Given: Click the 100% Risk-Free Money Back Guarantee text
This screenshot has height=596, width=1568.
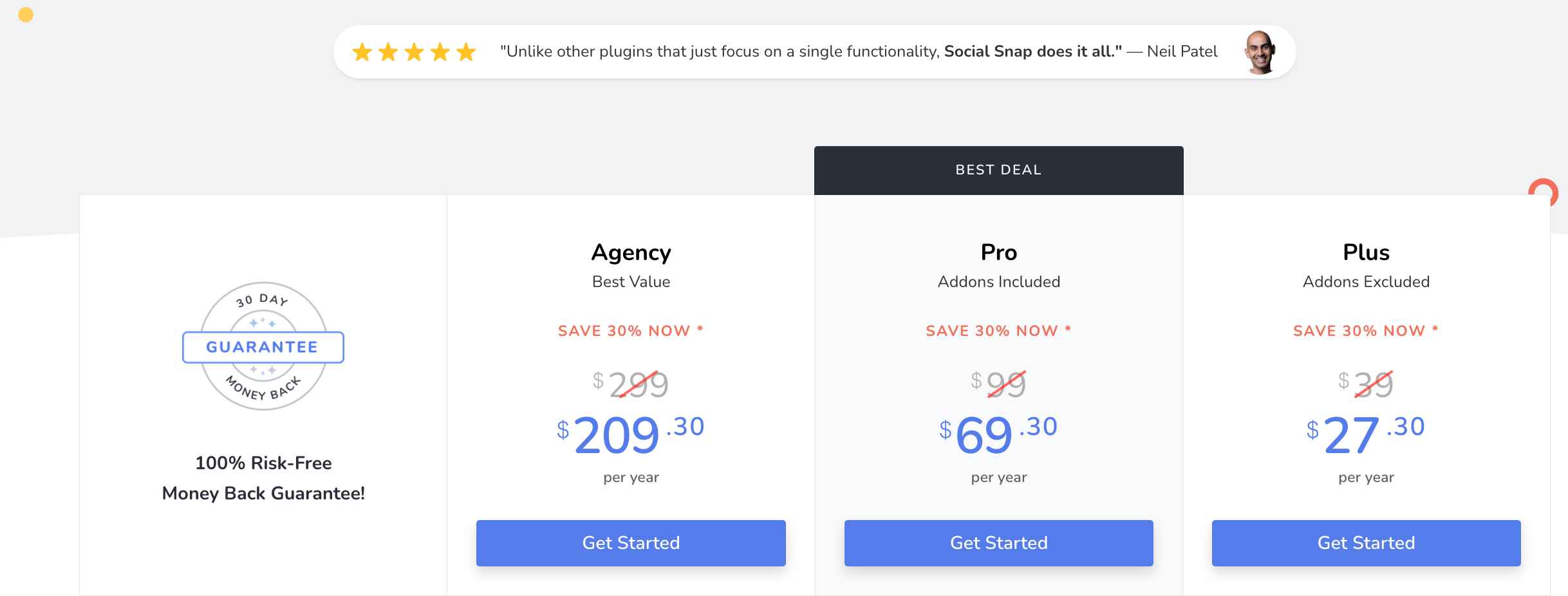Looking at the screenshot, I should (263, 478).
